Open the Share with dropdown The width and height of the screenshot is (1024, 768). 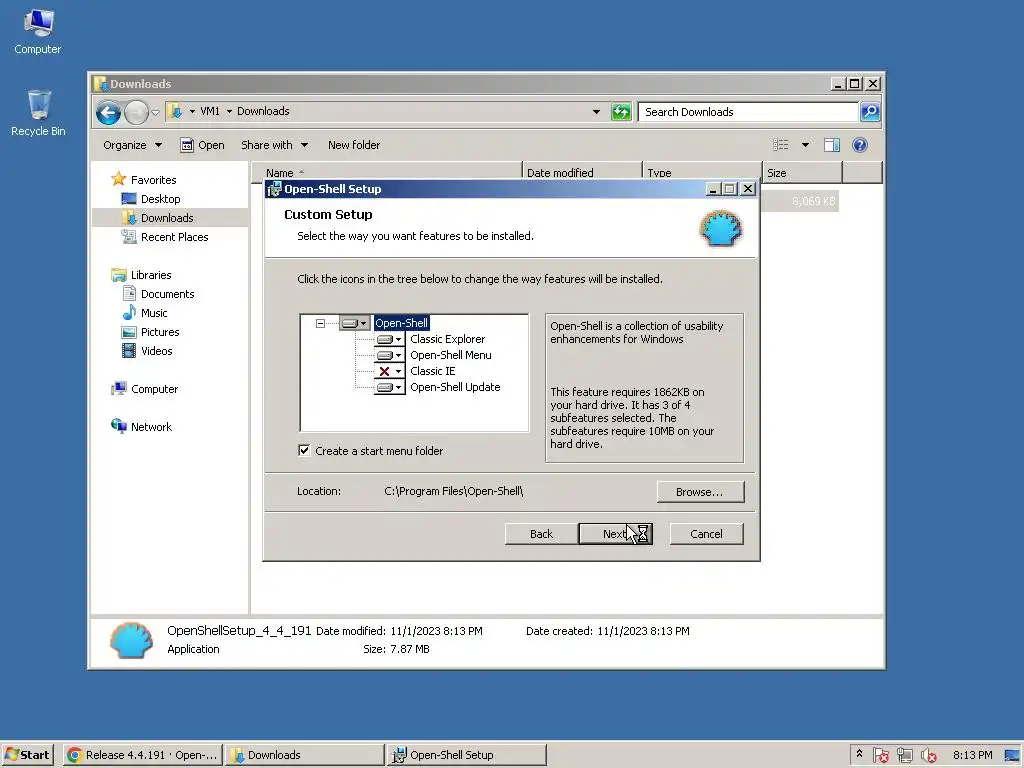(274, 145)
